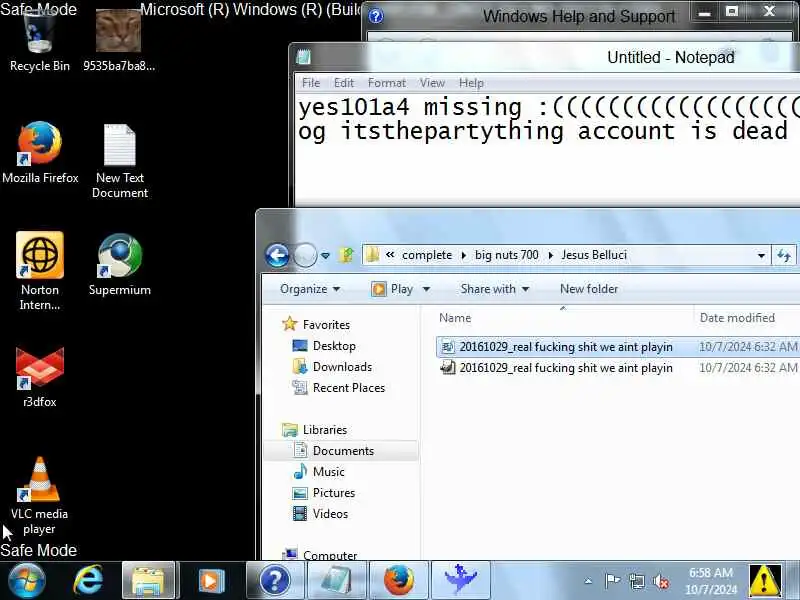The image size is (800, 600).
Task: Open the New Text Document file
Action: point(120,161)
